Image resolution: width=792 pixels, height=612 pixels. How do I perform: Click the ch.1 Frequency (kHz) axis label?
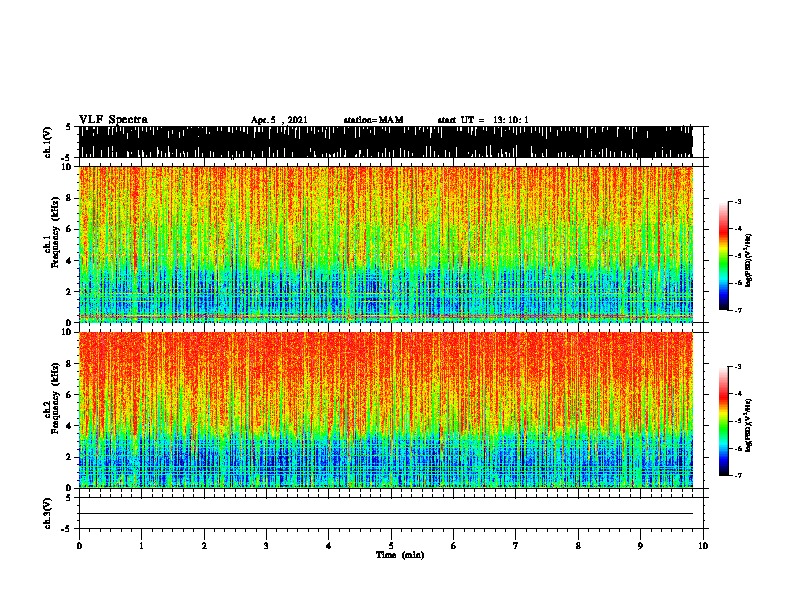tap(55, 233)
